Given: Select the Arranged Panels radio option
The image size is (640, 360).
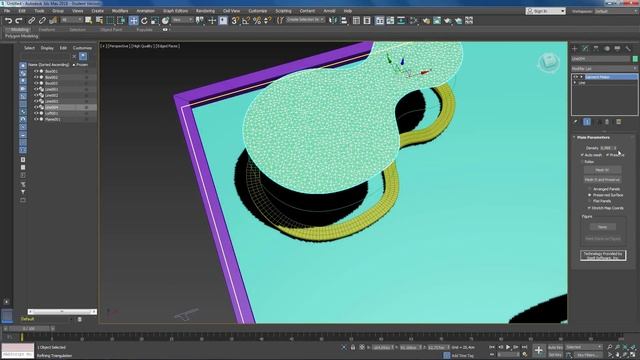Looking at the screenshot, I should (589, 189).
